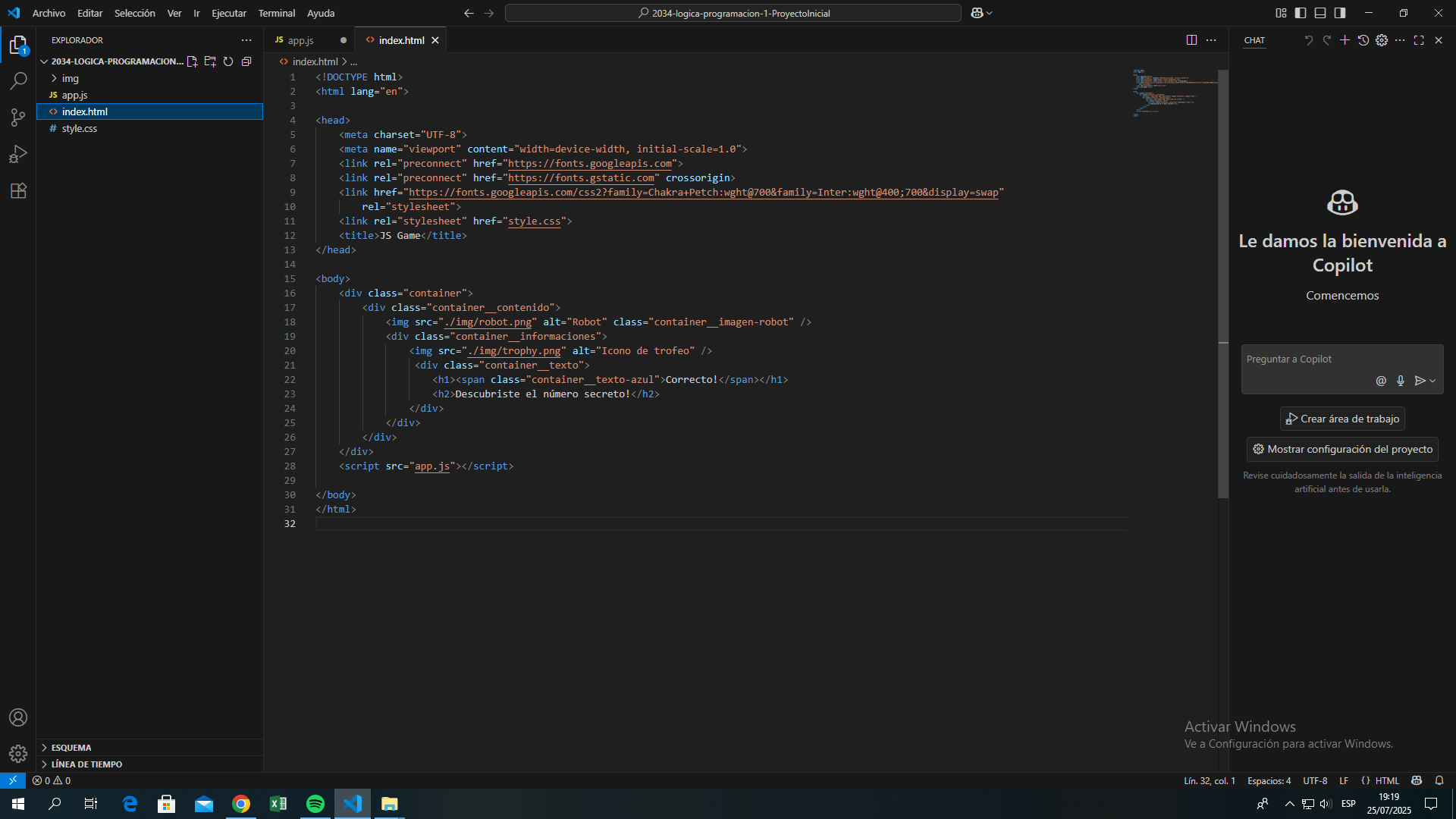Open chat panel more actions ellipsis

[x=1400, y=40]
